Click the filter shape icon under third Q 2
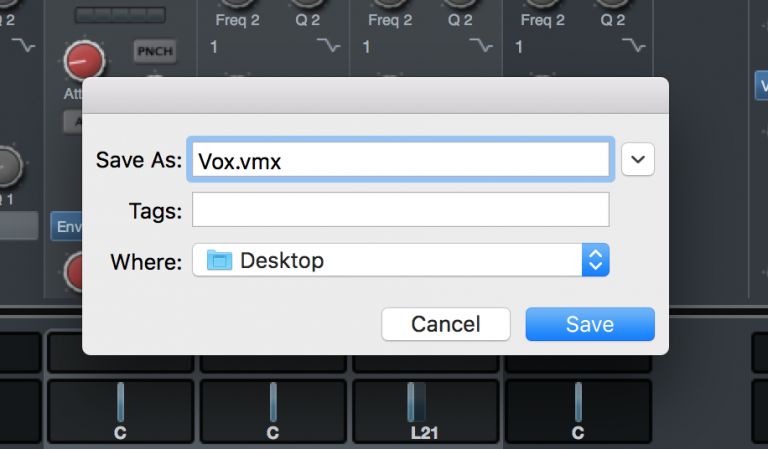Viewport: 768px width, 449px height. (634, 46)
